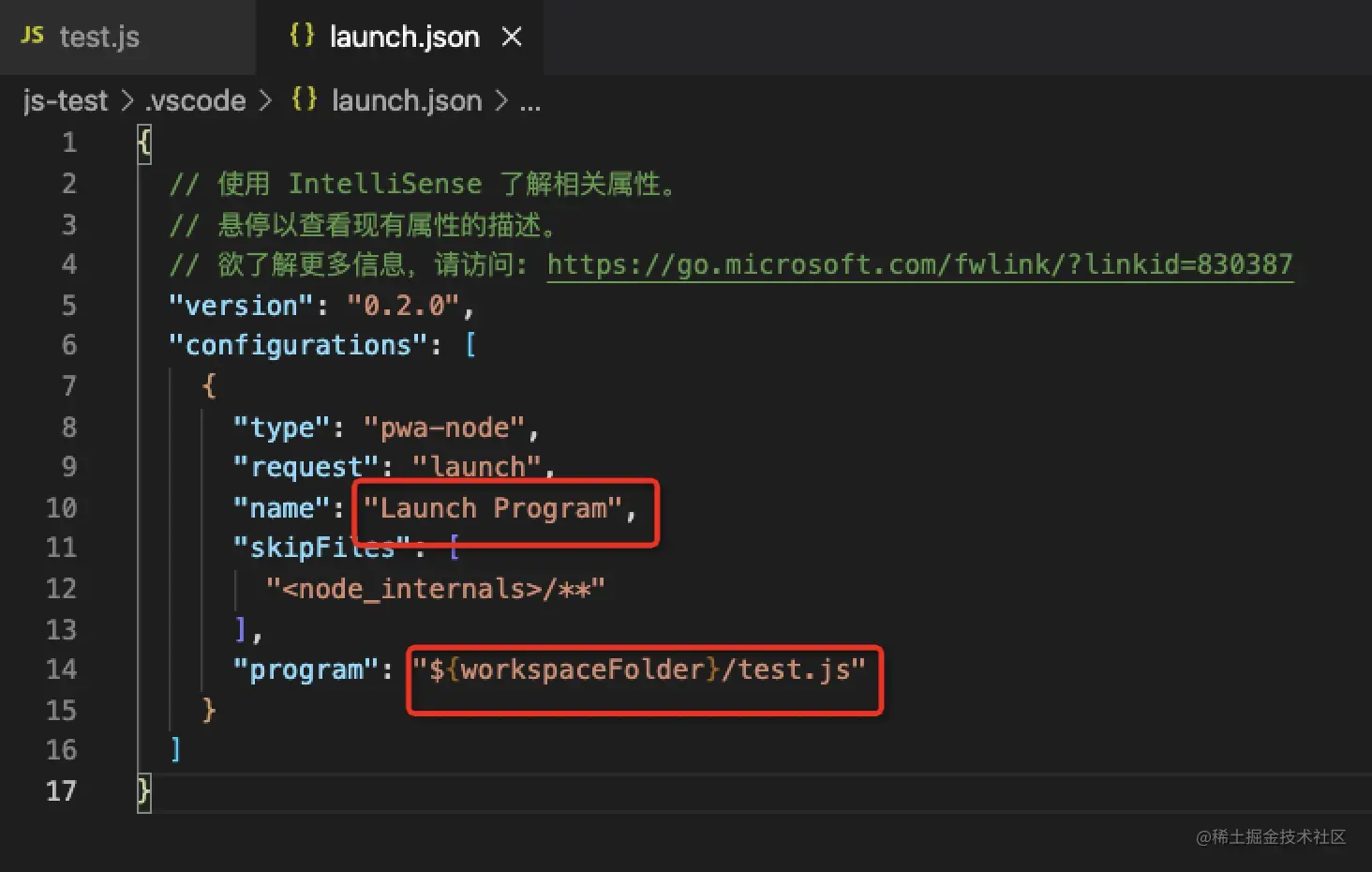Click the "type" key
Screen dimensions: 1372x872
pos(282,428)
